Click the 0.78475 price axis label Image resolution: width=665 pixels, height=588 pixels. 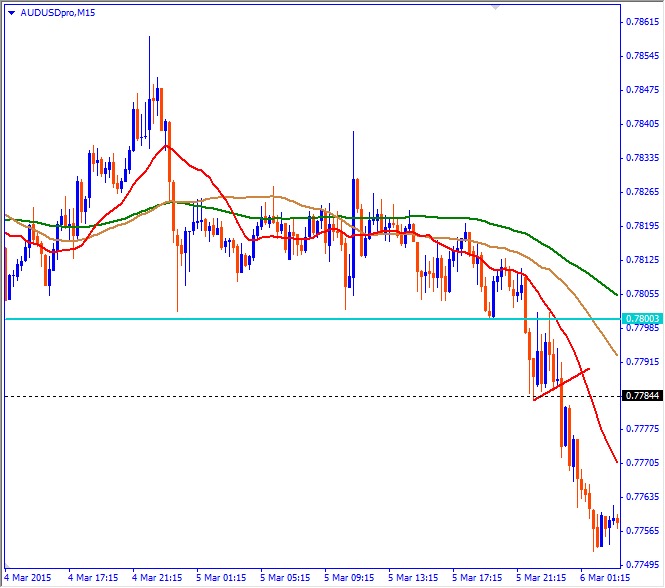click(643, 90)
